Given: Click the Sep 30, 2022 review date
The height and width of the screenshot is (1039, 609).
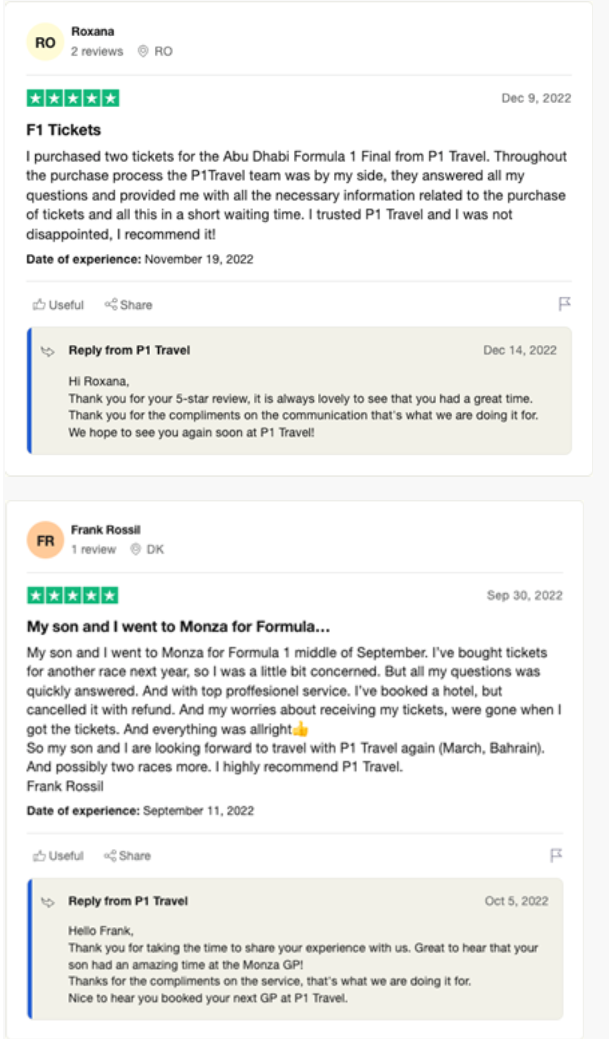Looking at the screenshot, I should tap(524, 596).
